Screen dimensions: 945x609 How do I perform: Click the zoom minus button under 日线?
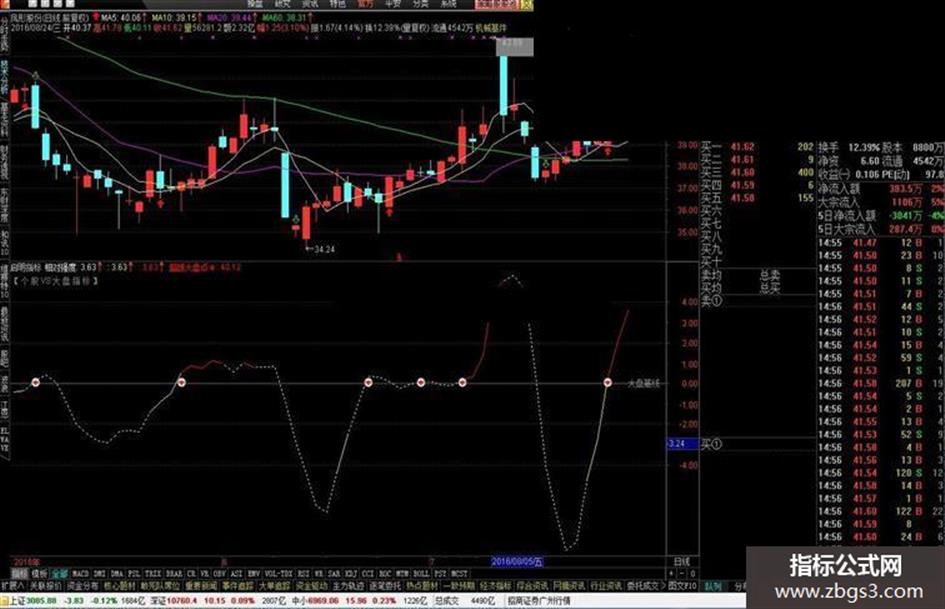[x=681, y=573]
